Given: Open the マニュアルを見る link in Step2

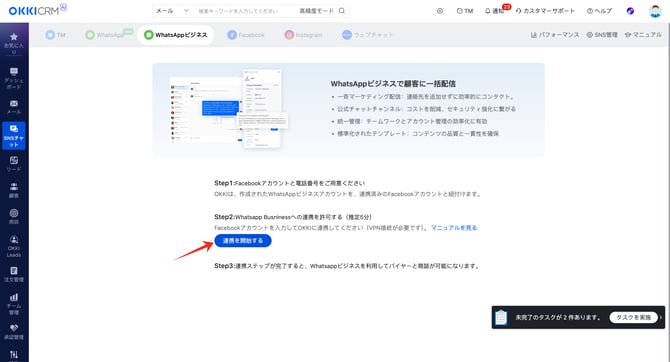Looking at the screenshot, I should pyautogui.click(x=454, y=228).
